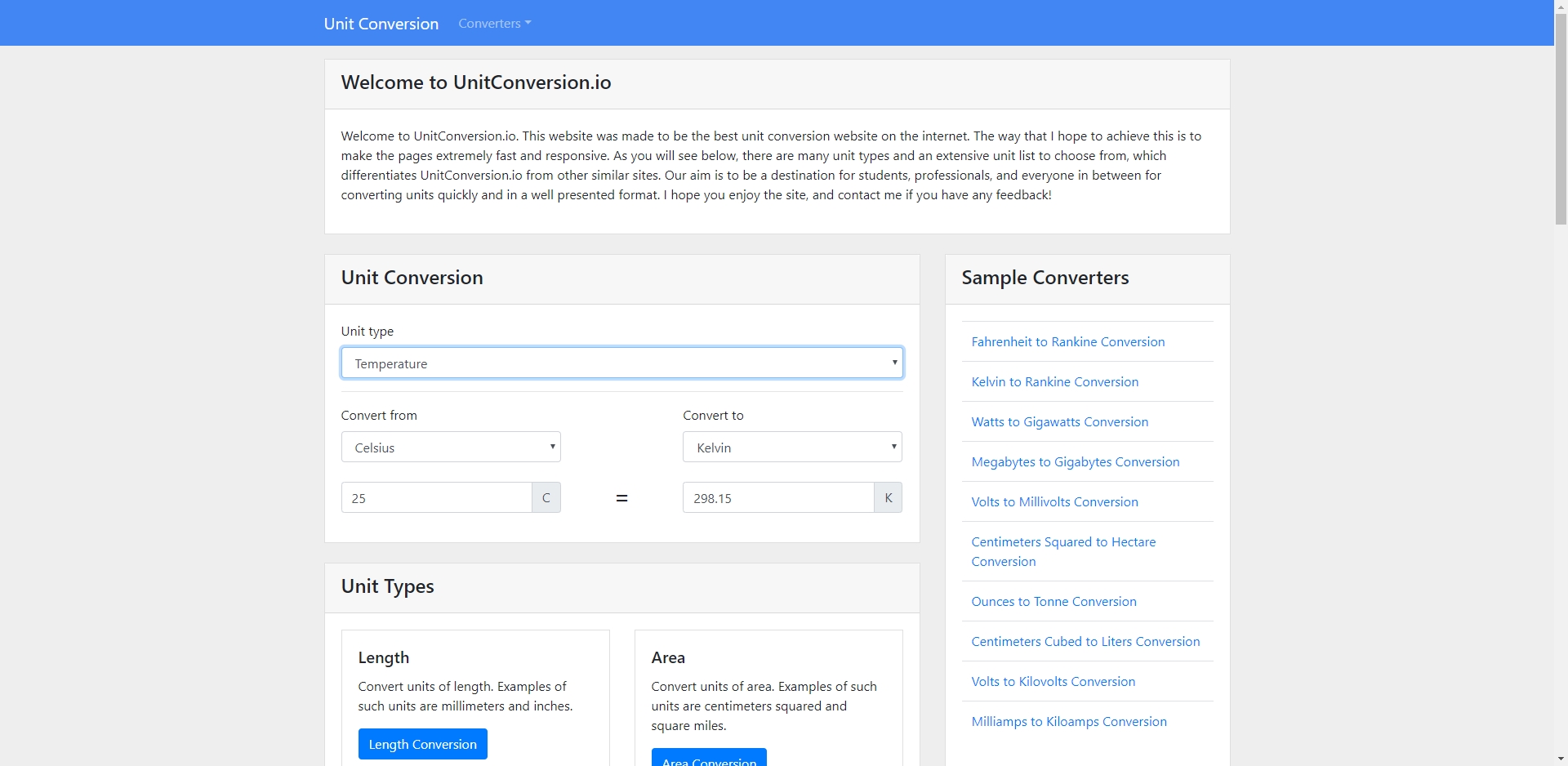
Task: Click the input field containing 25
Action: pos(437,498)
